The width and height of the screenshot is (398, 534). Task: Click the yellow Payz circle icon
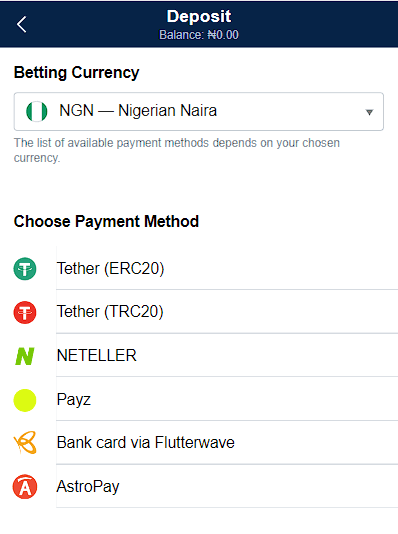(25, 400)
